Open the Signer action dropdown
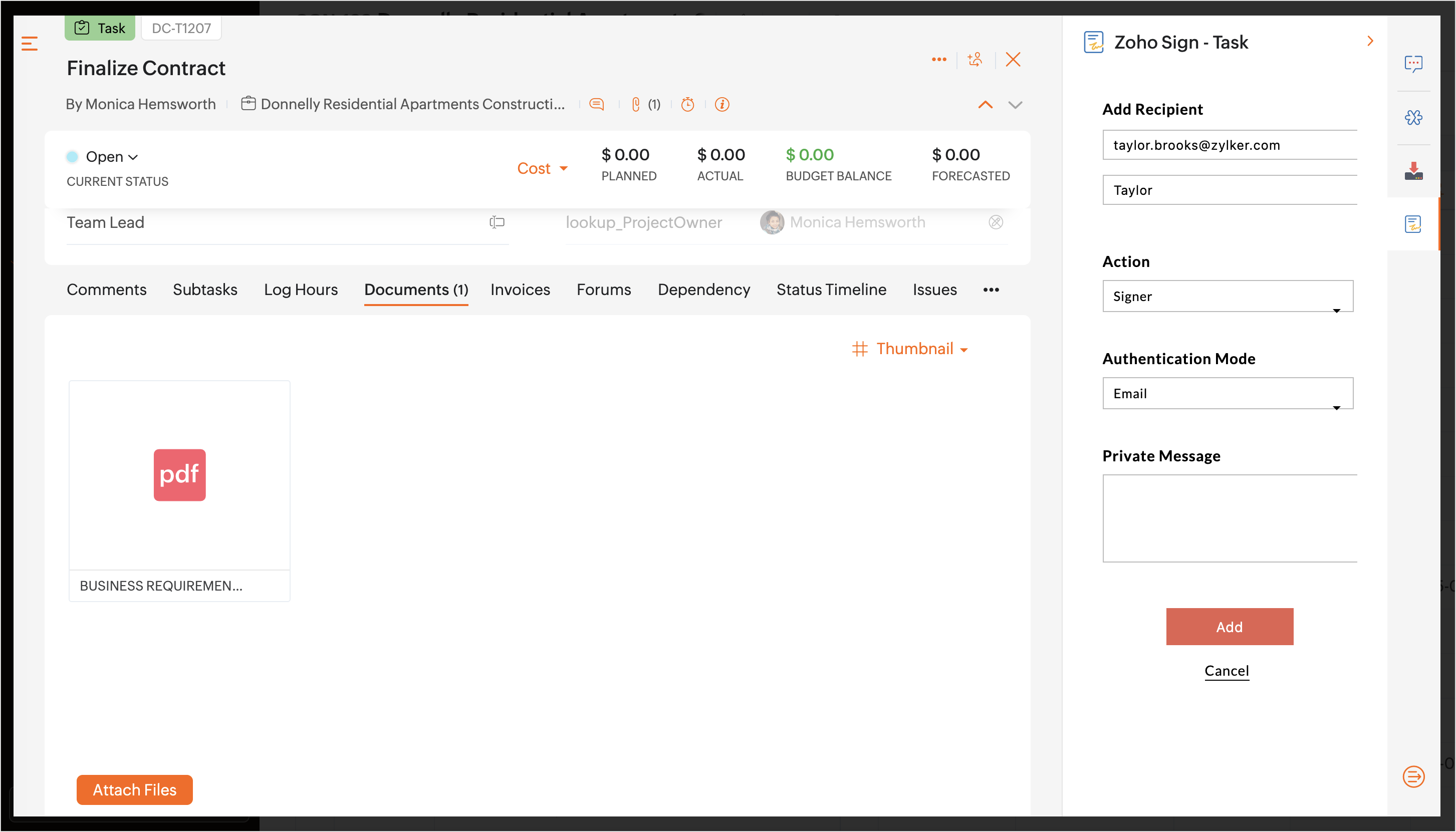 point(1228,296)
